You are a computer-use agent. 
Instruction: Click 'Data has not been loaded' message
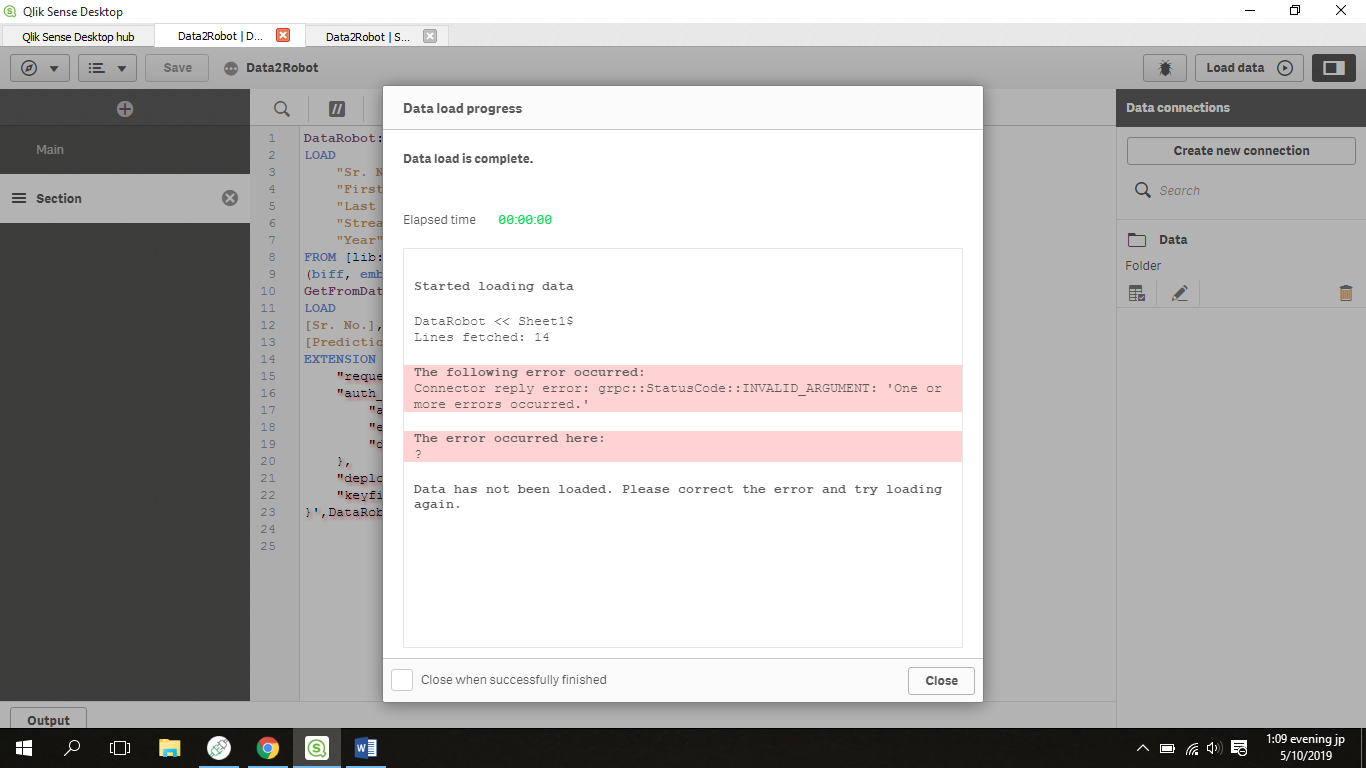(x=678, y=497)
